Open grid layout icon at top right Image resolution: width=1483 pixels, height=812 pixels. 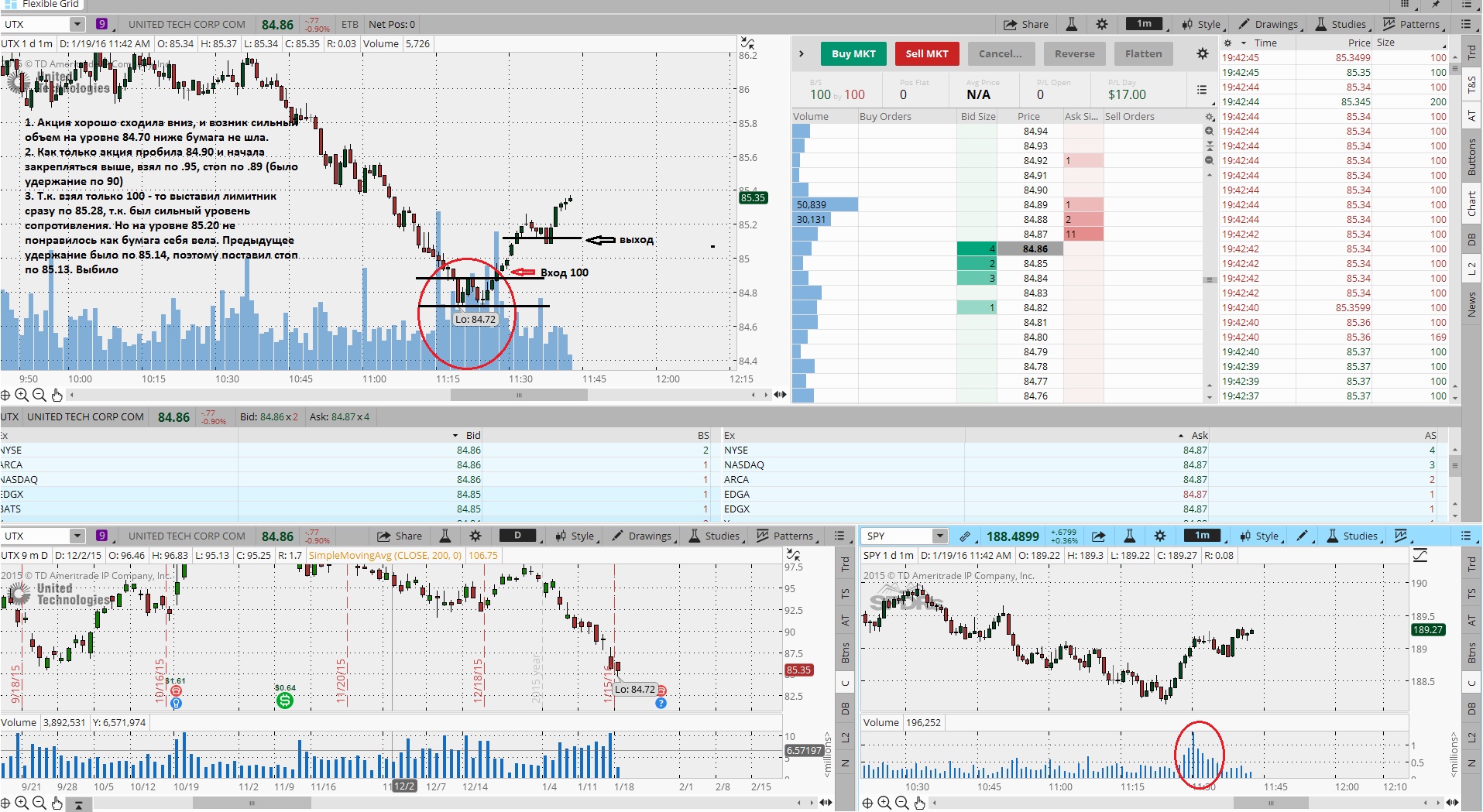point(1406,4)
